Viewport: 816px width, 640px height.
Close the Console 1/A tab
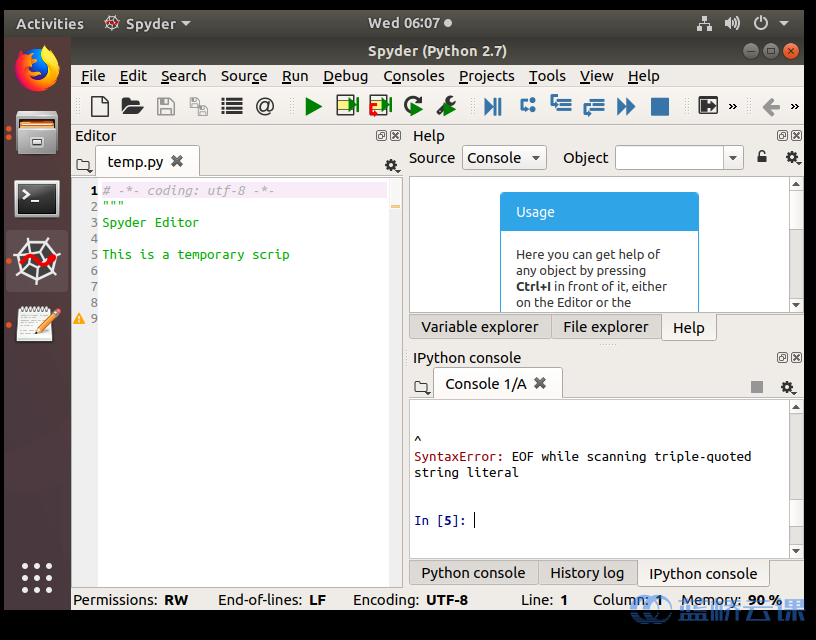tap(540, 383)
